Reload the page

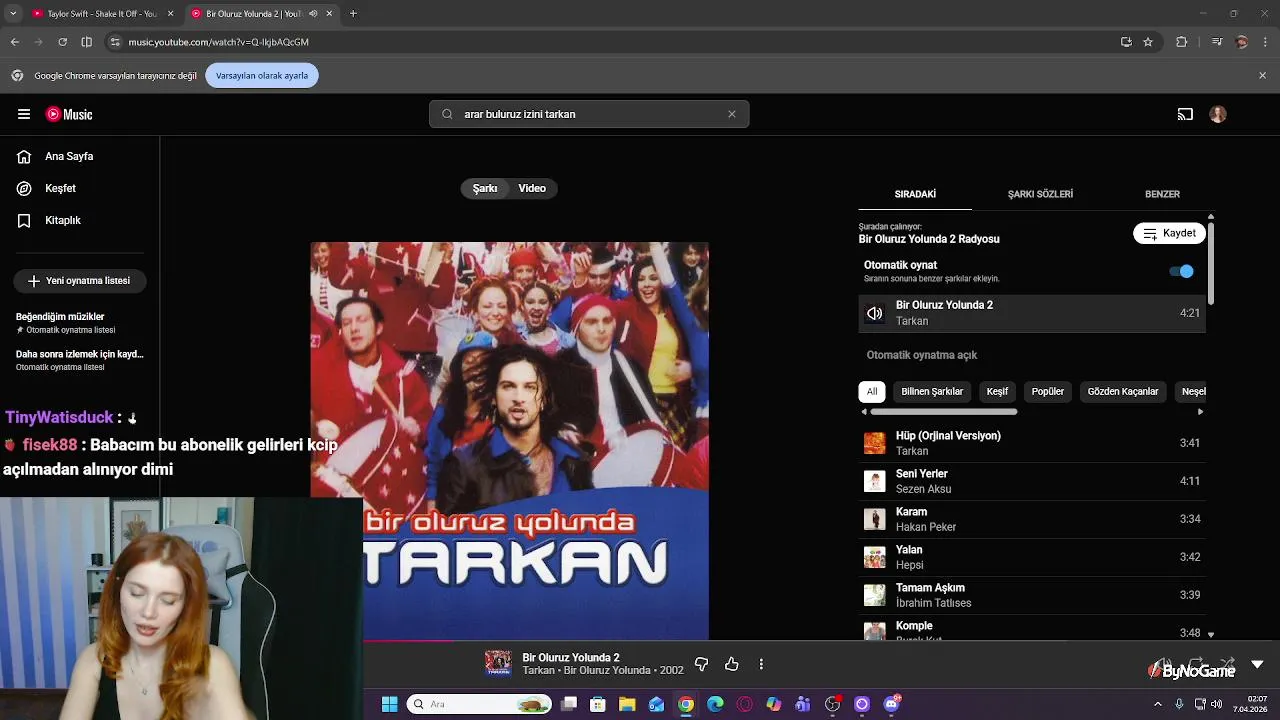click(x=62, y=42)
